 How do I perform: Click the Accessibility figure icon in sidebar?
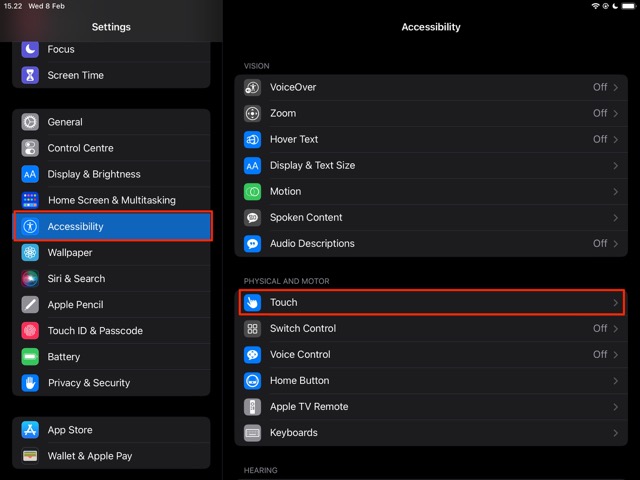(x=30, y=227)
